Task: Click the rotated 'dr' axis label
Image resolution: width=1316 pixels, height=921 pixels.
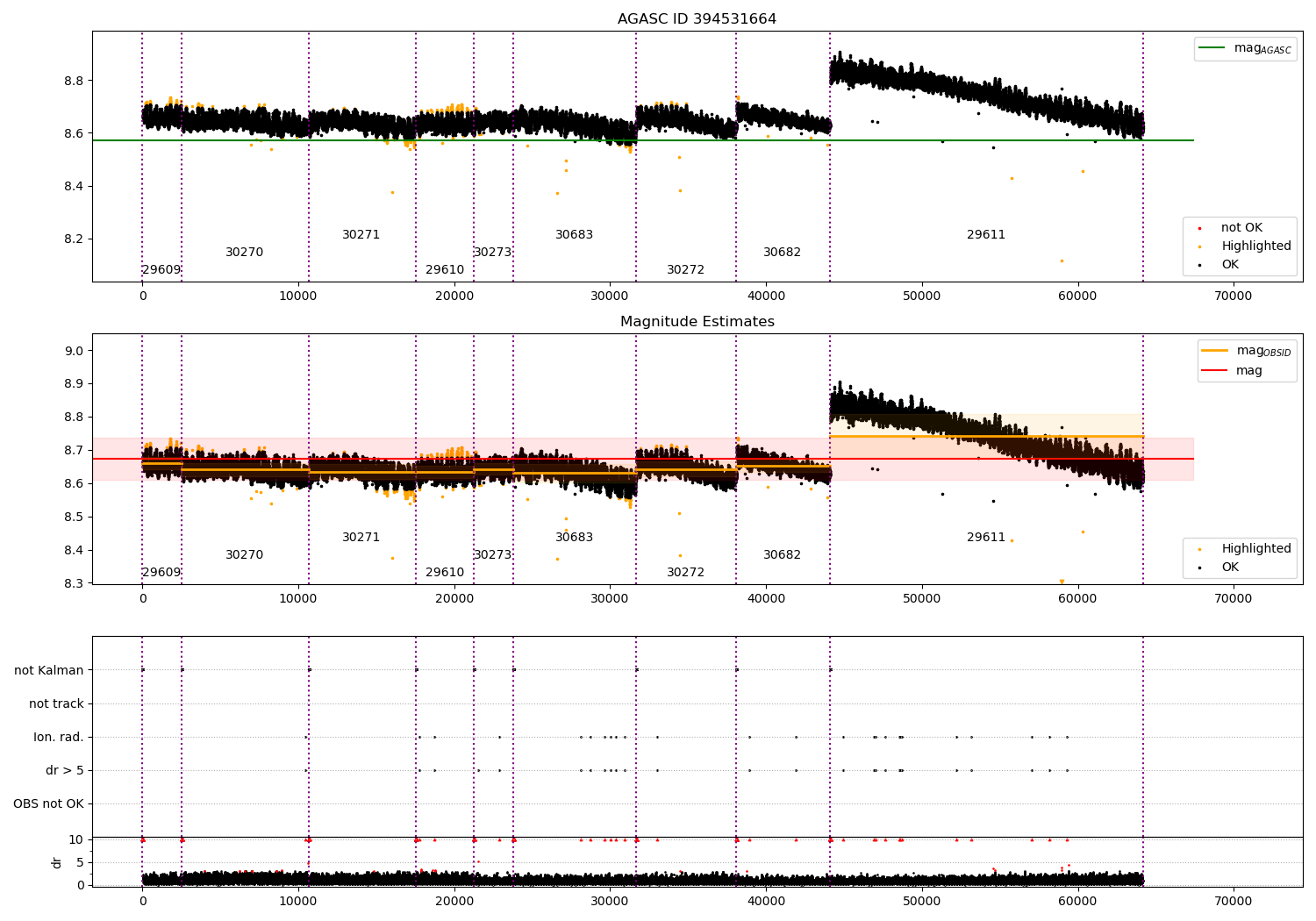Action: tap(57, 862)
